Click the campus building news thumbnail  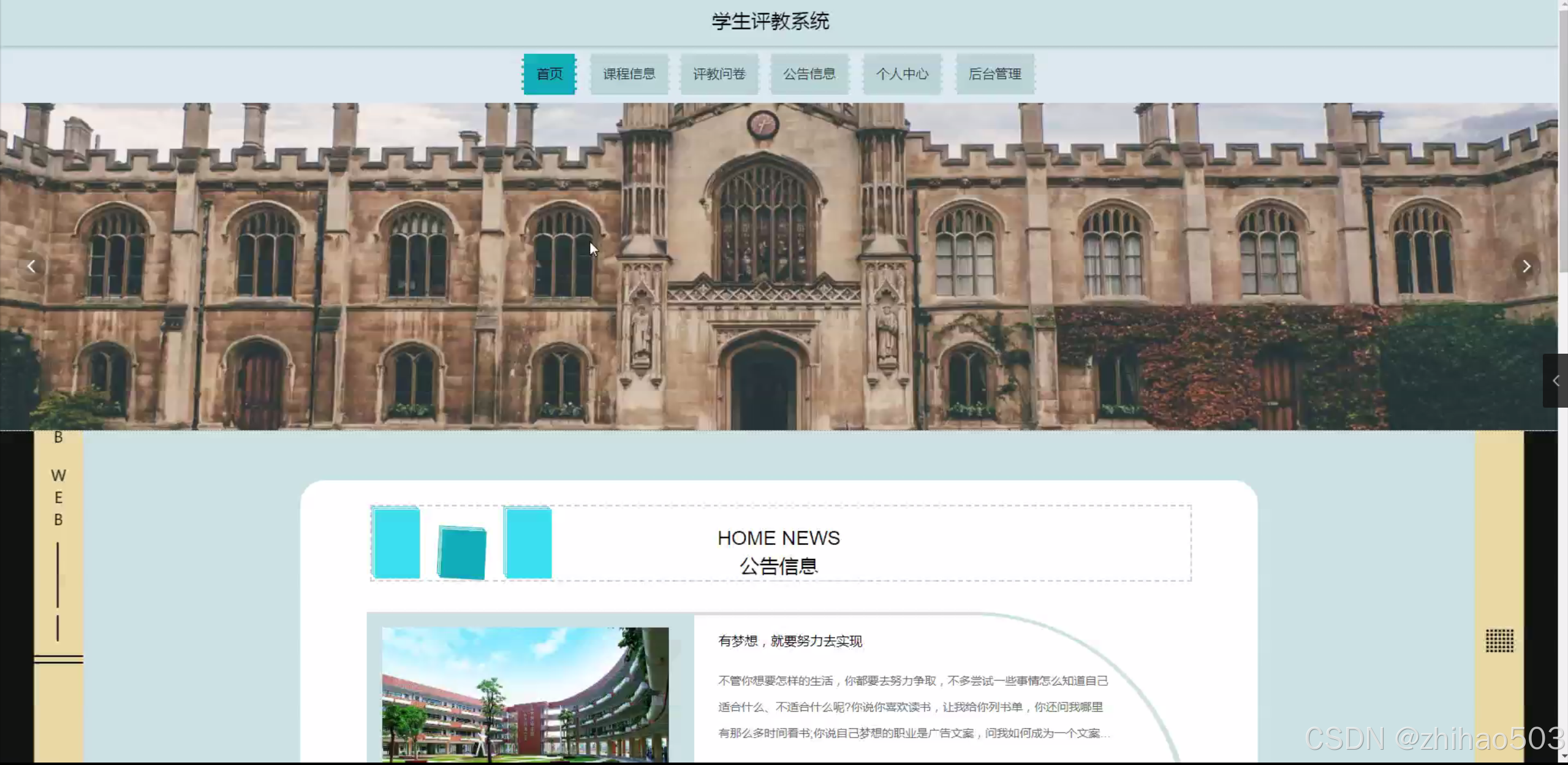coord(525,694)
